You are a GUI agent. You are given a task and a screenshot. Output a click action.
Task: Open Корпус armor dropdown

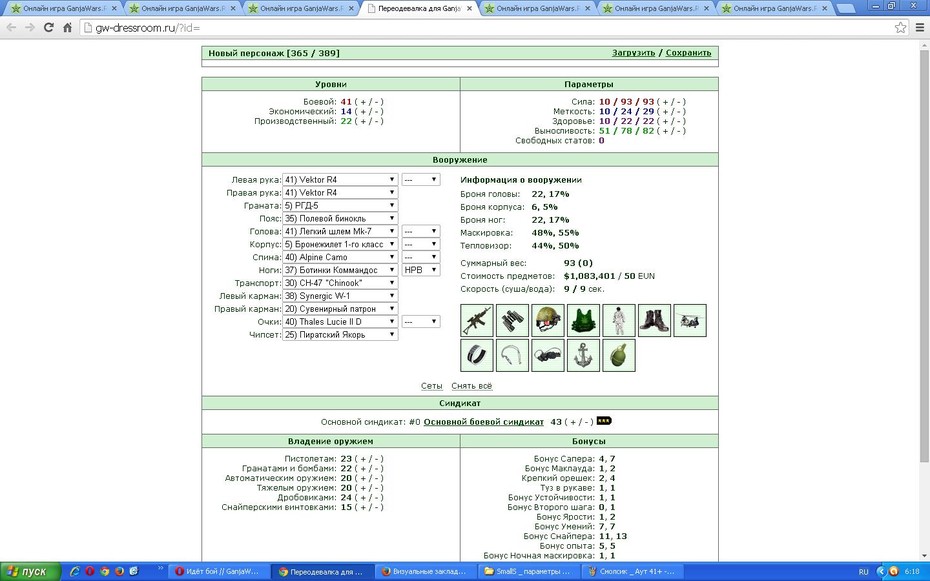tap(340, 244)
